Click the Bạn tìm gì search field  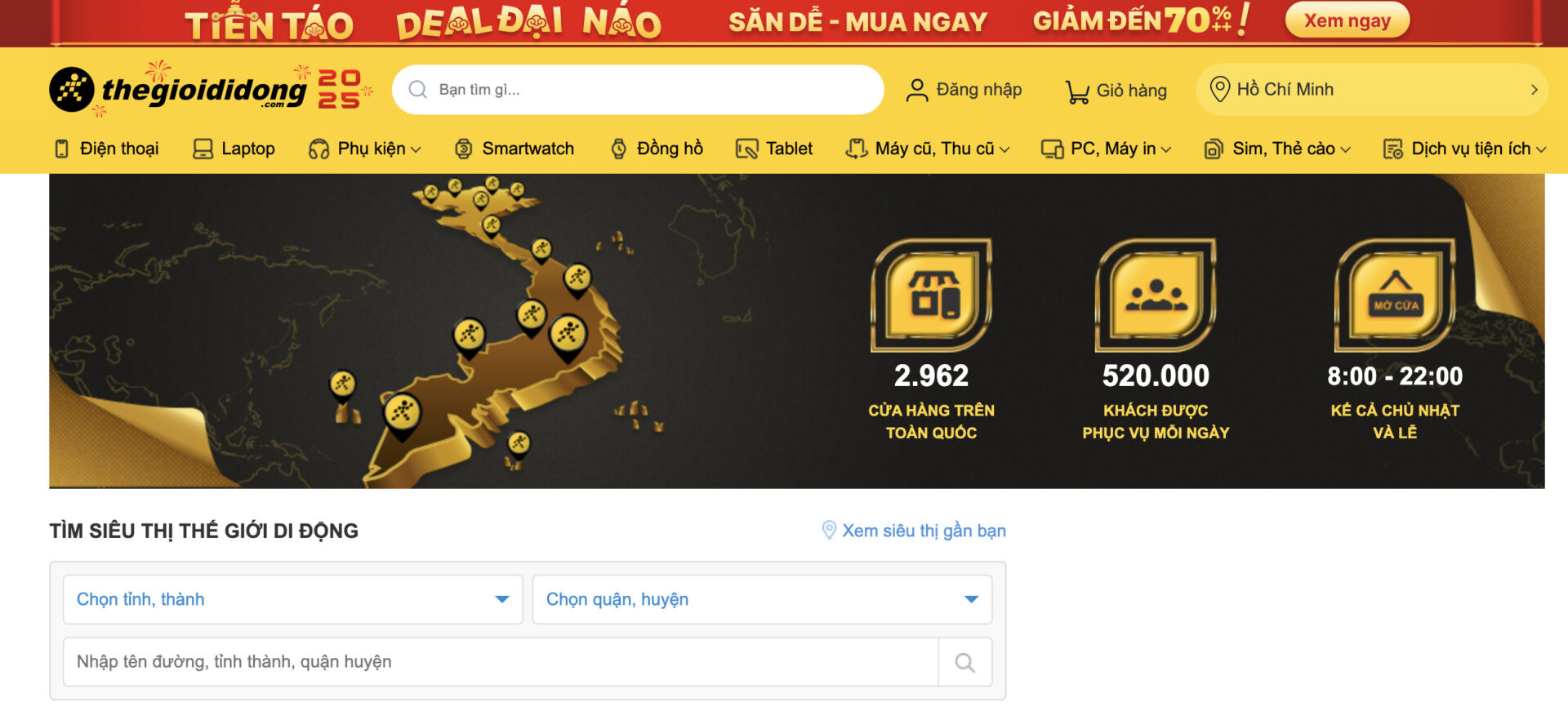638,90
